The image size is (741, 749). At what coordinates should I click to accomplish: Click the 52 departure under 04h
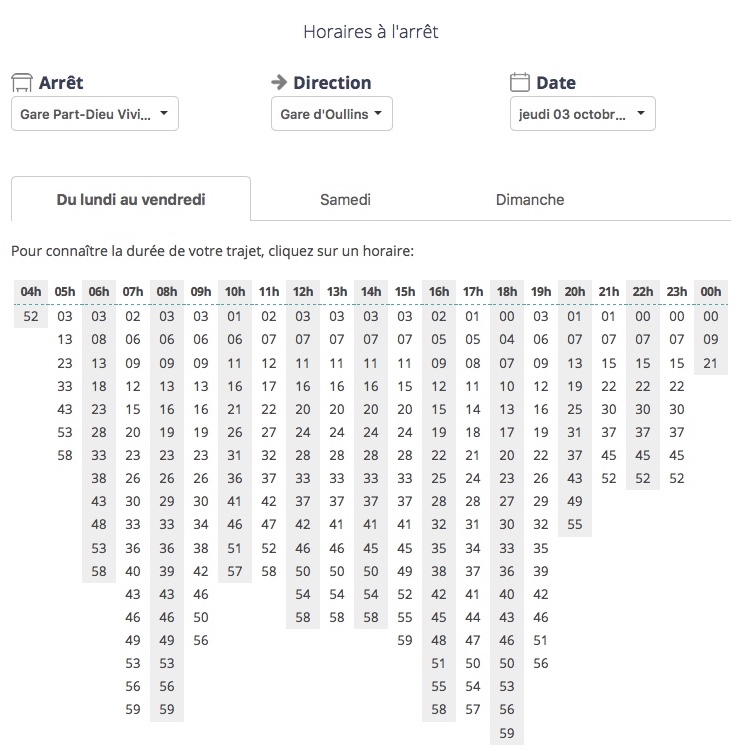tap(31, 316)
